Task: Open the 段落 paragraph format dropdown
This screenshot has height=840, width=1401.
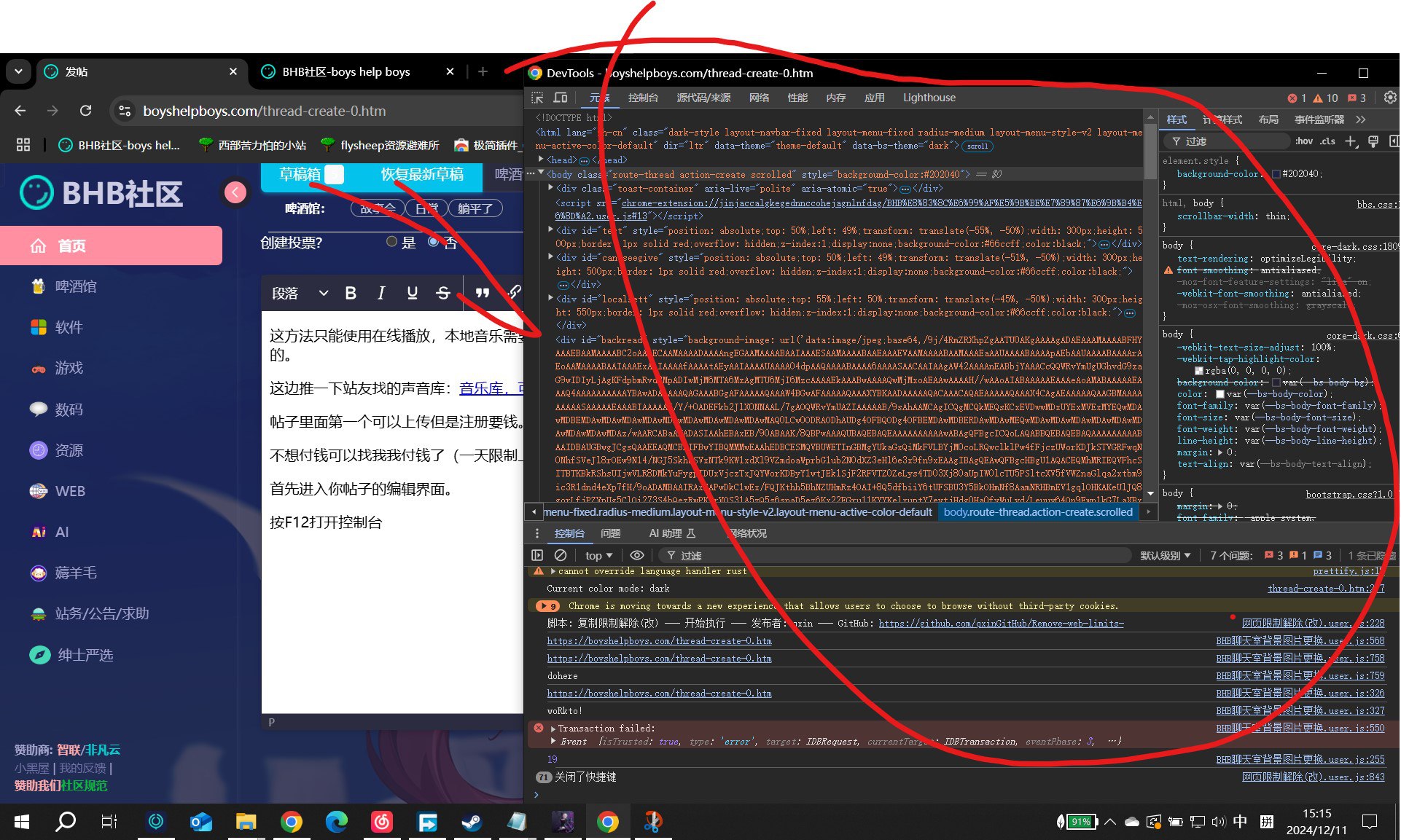Action: pos(300,293)
